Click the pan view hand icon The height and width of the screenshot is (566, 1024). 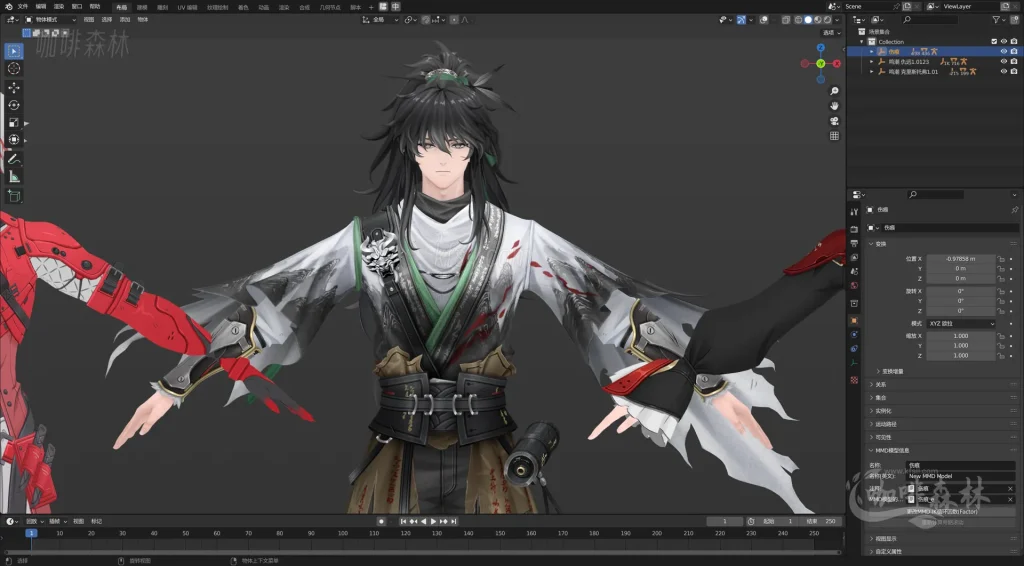[834, 106]
